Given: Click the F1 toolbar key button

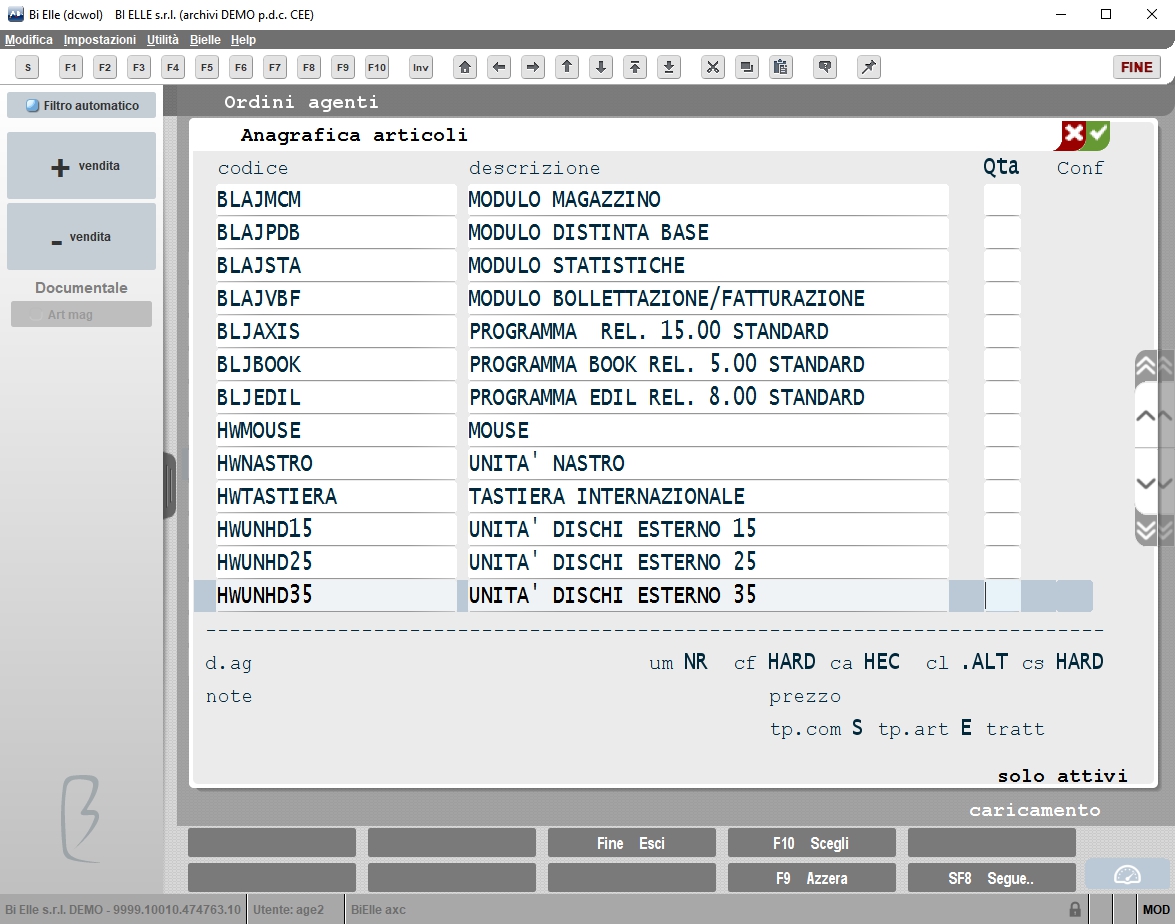Looking at the screenshot, I should [x=70, y=67].
